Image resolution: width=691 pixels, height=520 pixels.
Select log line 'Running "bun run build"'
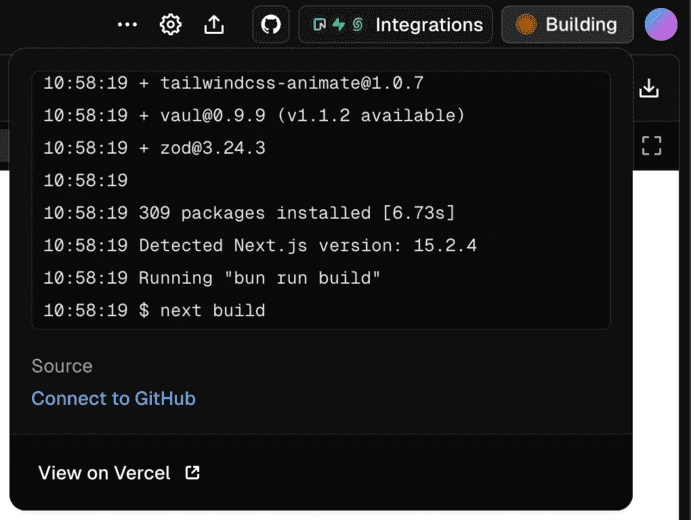point(212,278)
